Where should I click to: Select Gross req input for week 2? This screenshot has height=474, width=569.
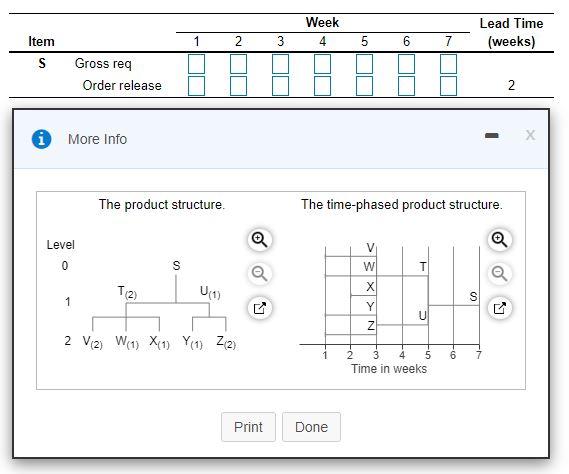[238, 64]
